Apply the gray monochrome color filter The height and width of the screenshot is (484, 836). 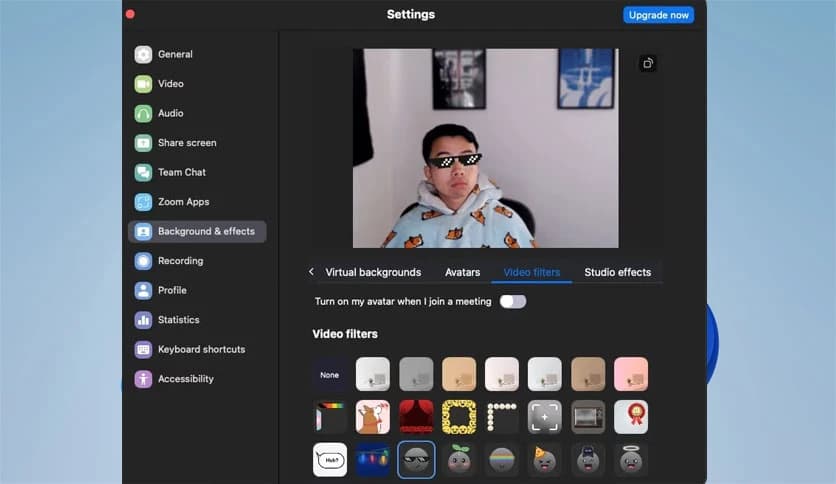416,375
